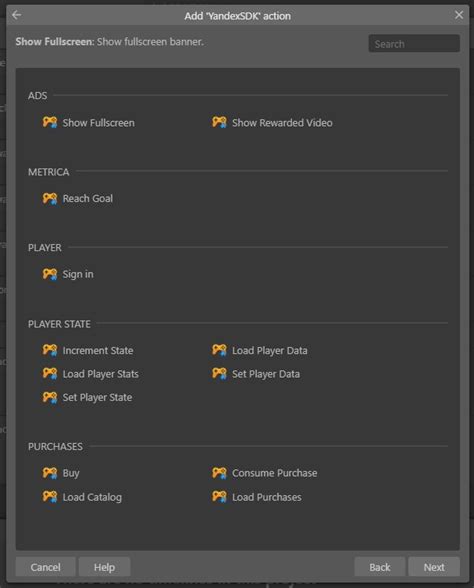Click the Back button
The height and width of the screenshot is (588, 474).
pyautogui.click(x=380, y=567)
